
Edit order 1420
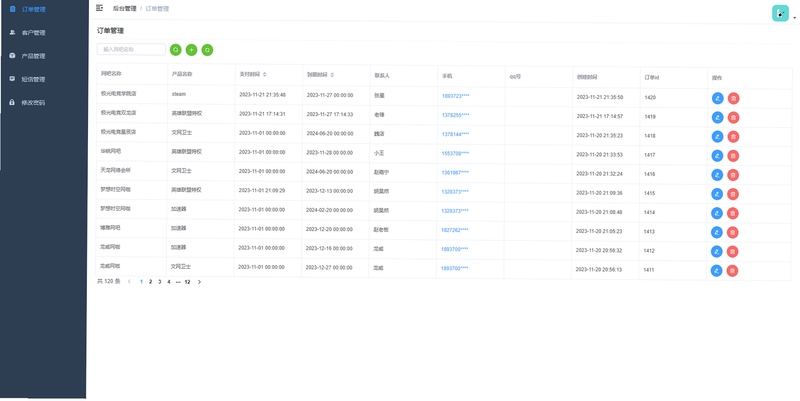click(717, 98)
